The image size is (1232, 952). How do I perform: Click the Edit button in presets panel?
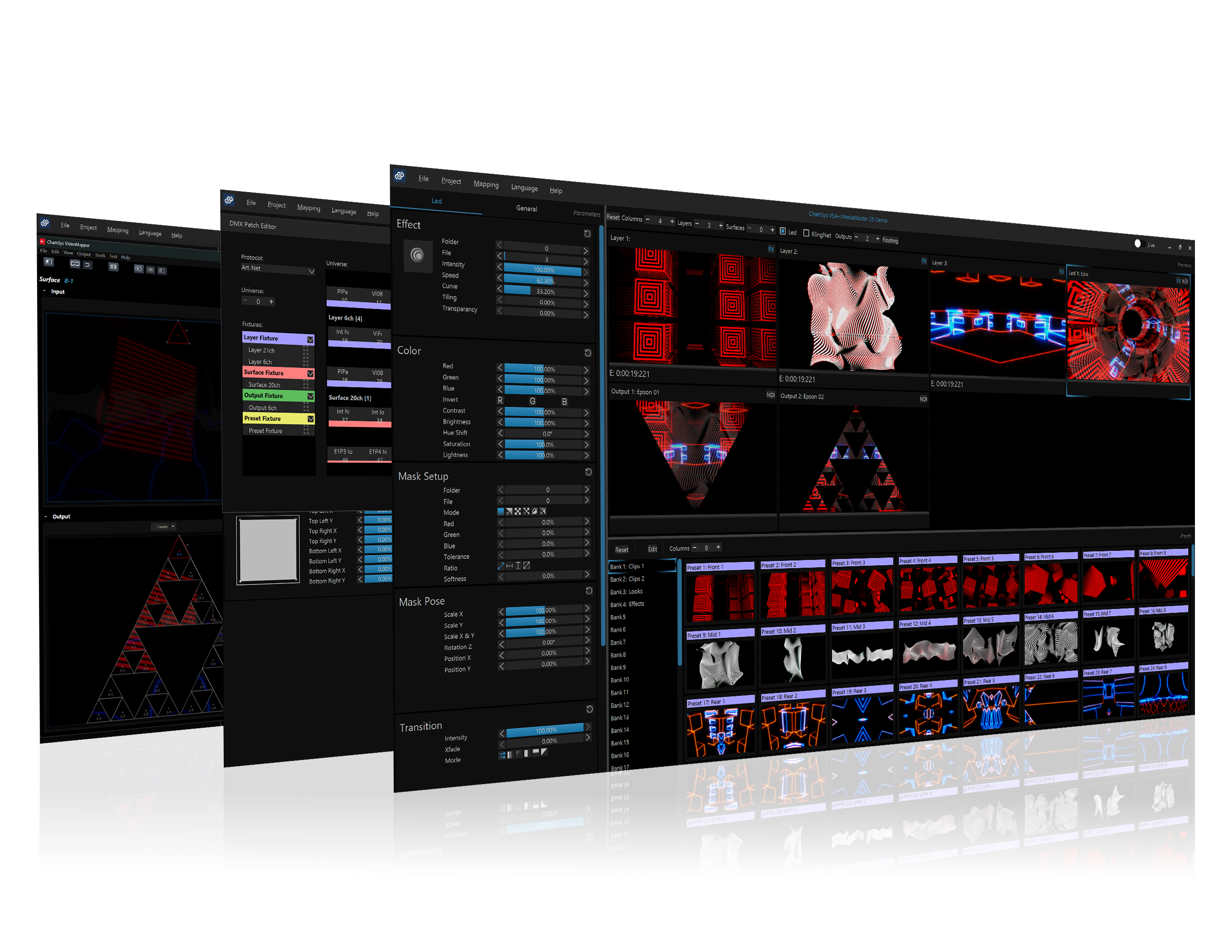(x=652, y=549)
